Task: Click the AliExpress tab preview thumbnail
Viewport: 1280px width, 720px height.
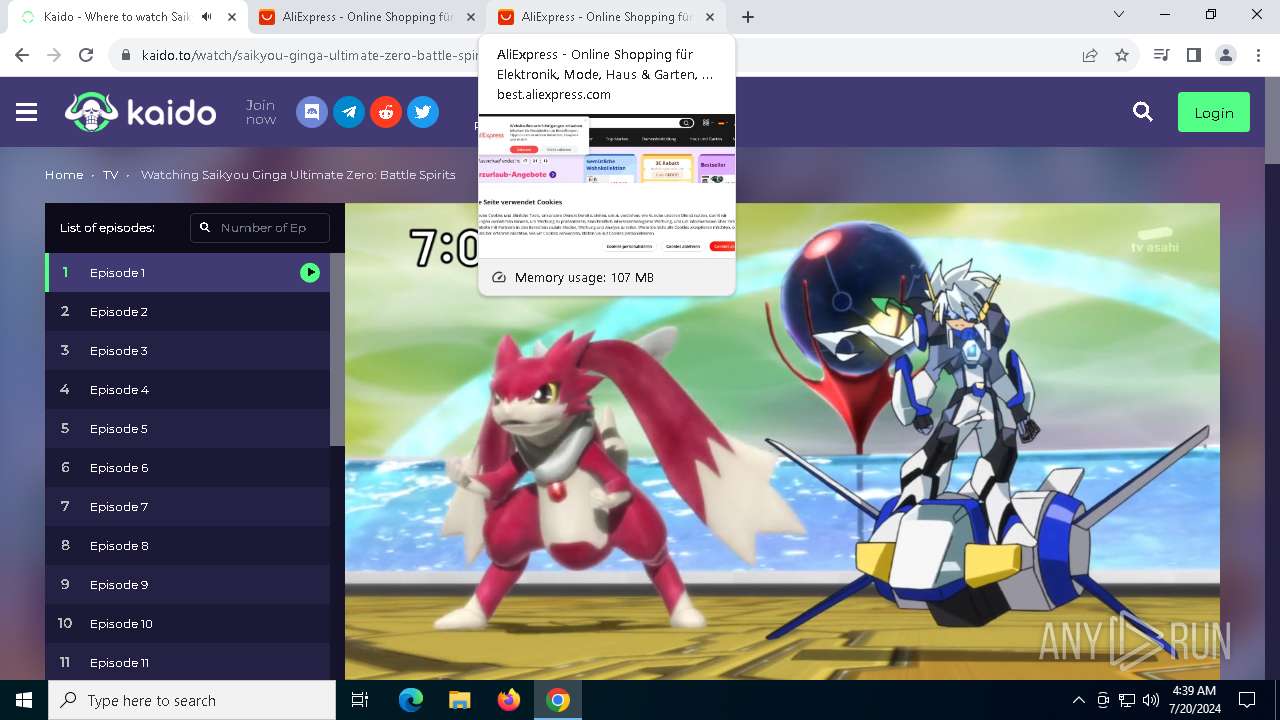Action: 607,187
